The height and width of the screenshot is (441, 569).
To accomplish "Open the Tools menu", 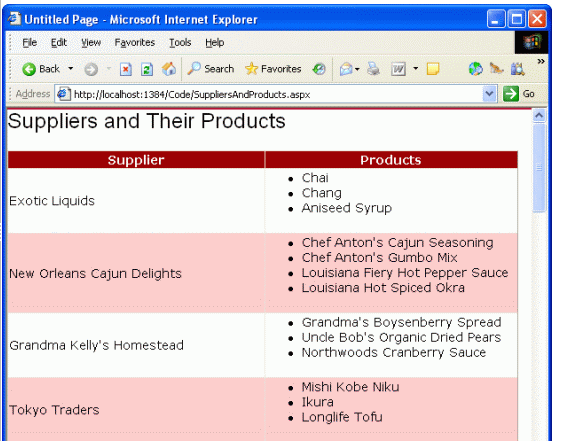I will click(x=180, y=42).
